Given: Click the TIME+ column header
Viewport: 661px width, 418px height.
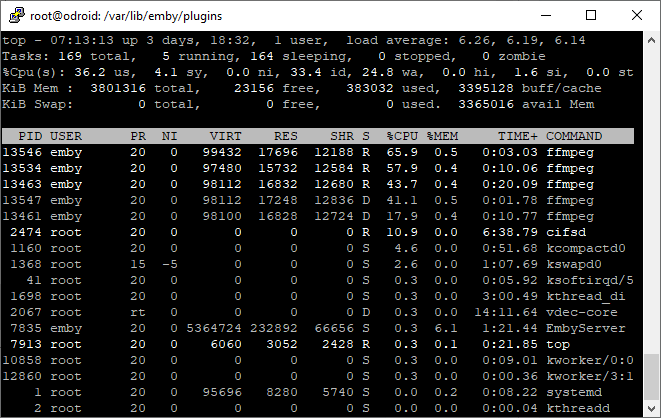Looking at the screenshot, I should (518, 136).
